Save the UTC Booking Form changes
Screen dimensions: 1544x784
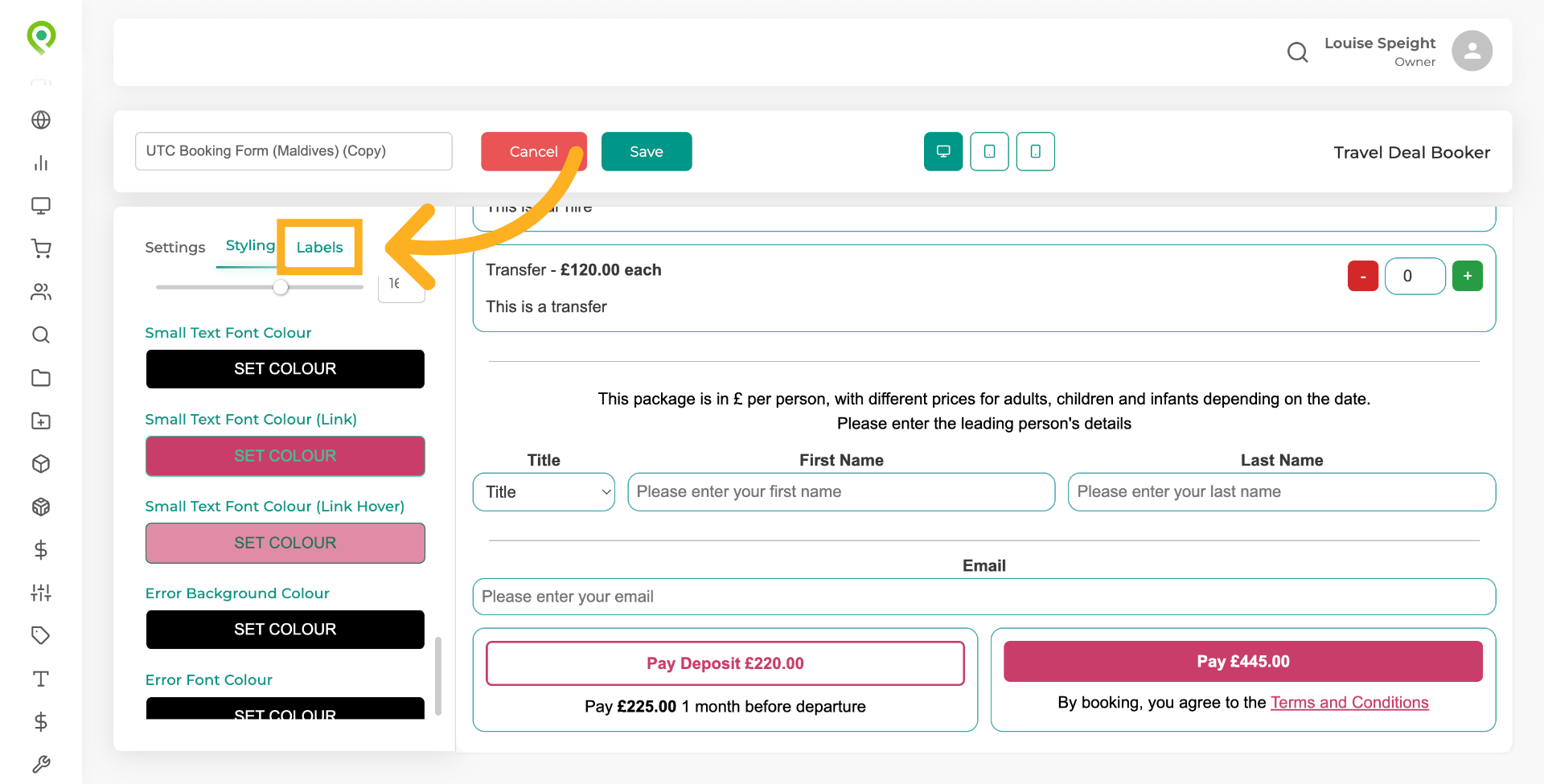click(646, 151)
